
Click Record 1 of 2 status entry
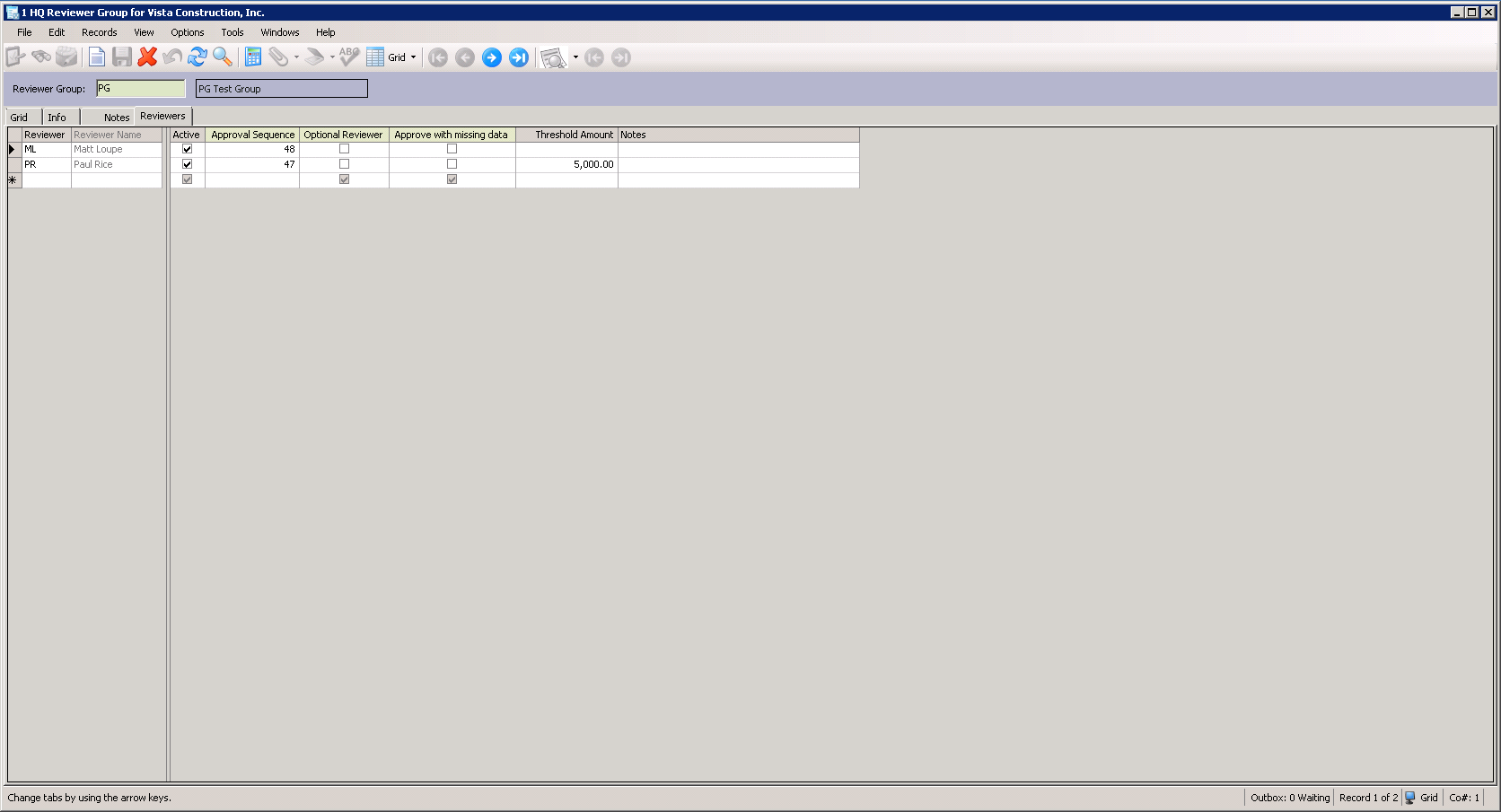tap(1368, 798)
